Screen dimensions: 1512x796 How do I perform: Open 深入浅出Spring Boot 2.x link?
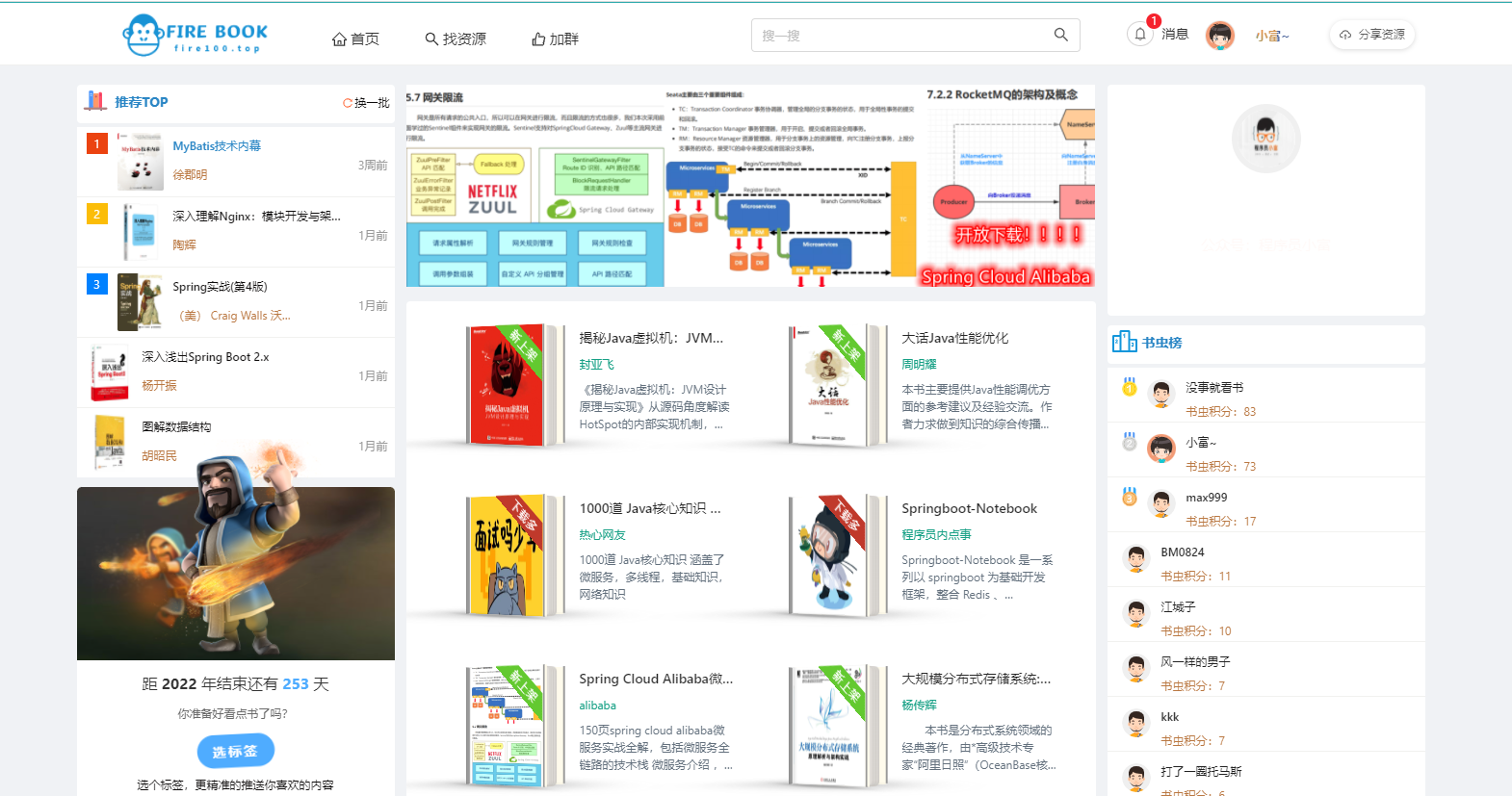[205, 356]
